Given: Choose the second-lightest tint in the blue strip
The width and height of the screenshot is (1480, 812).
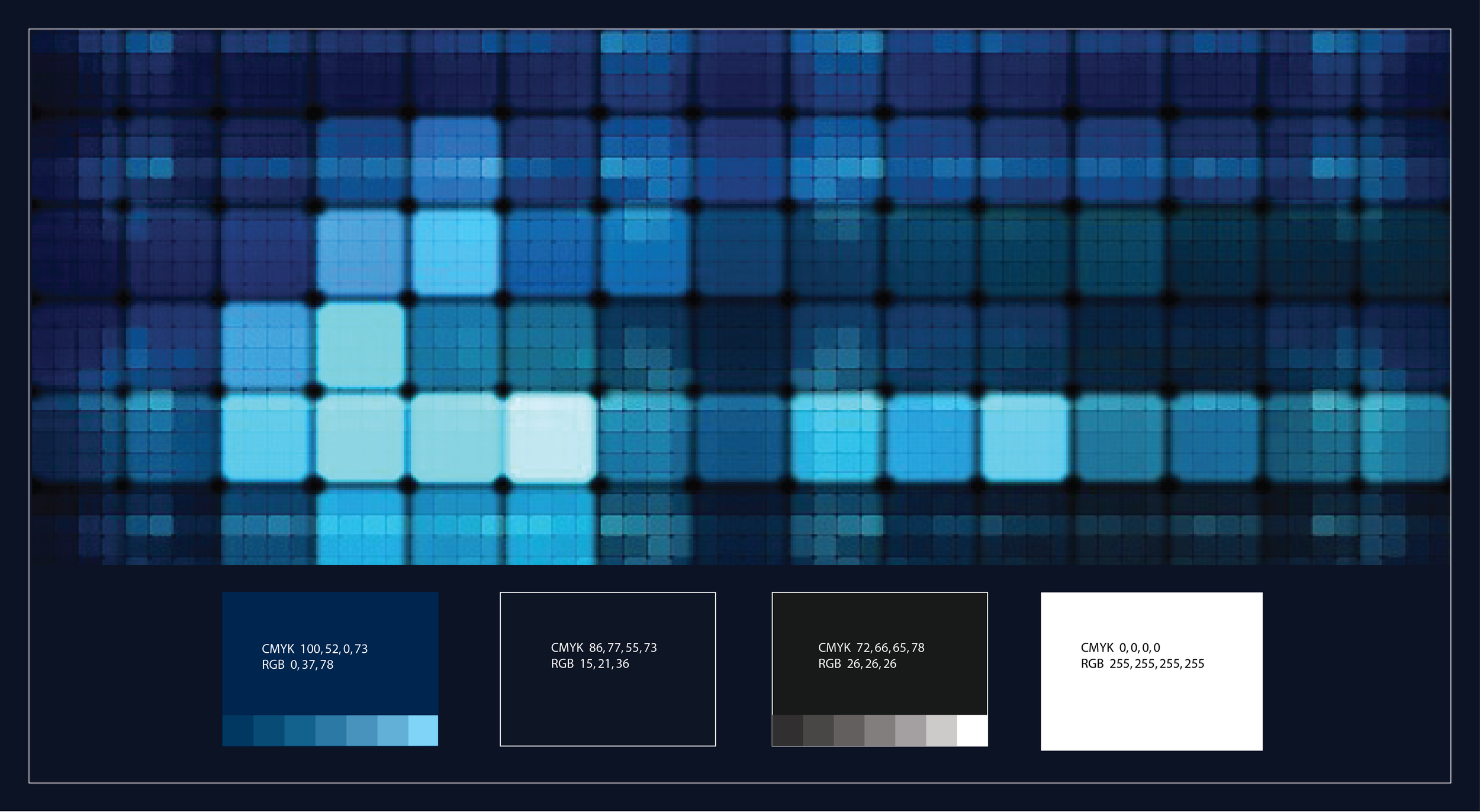Looking at the screenshot, I should click(392, 730).
